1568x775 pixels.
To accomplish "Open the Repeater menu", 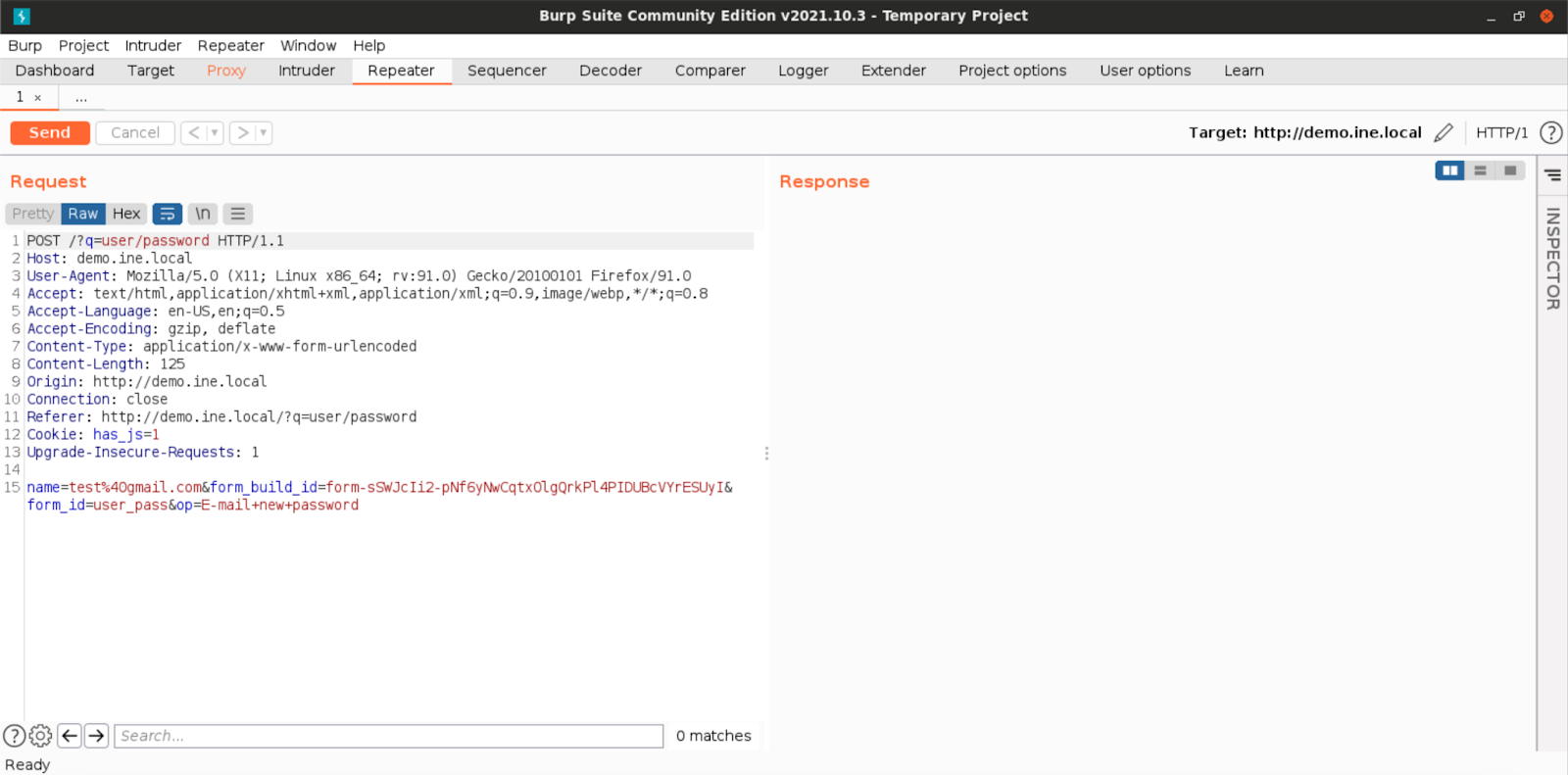I will point(231,45).
